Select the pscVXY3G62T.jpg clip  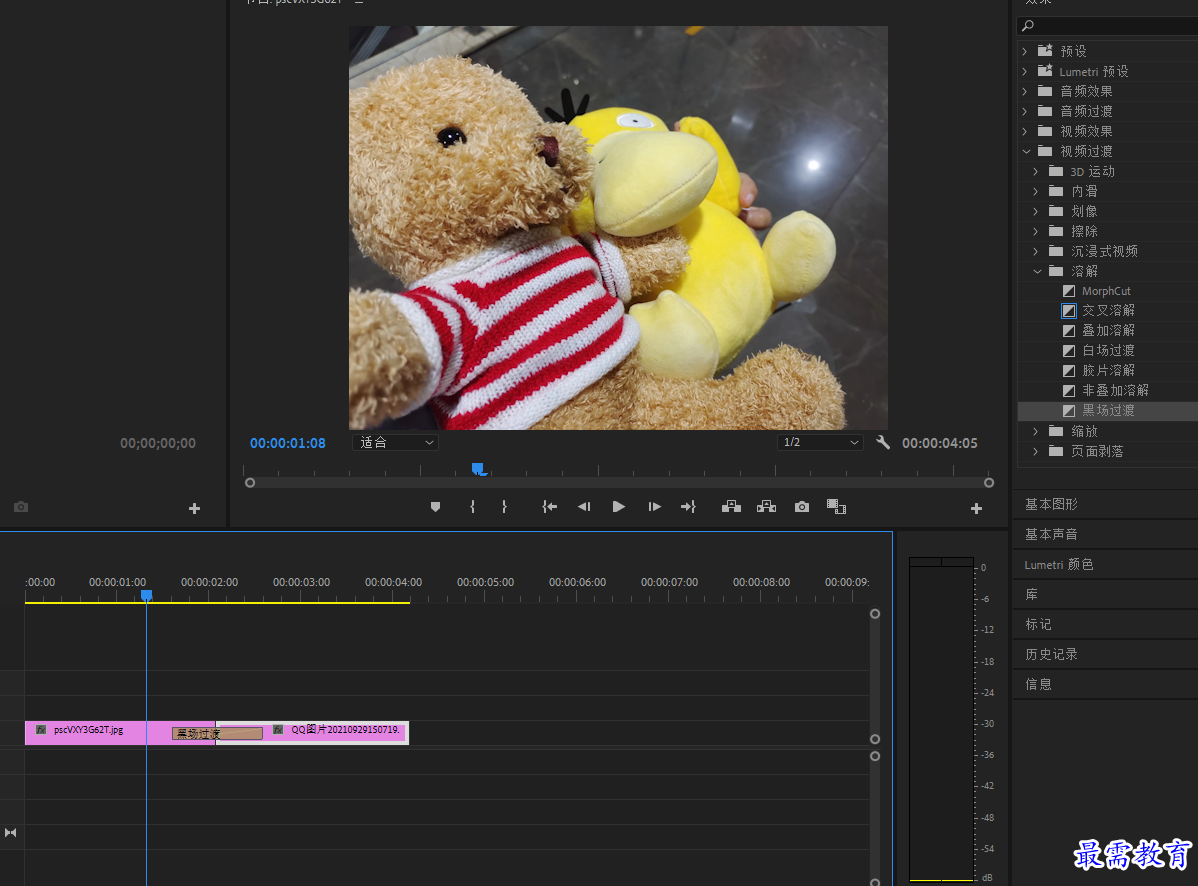pyautogui.click(x=98, y=732)
